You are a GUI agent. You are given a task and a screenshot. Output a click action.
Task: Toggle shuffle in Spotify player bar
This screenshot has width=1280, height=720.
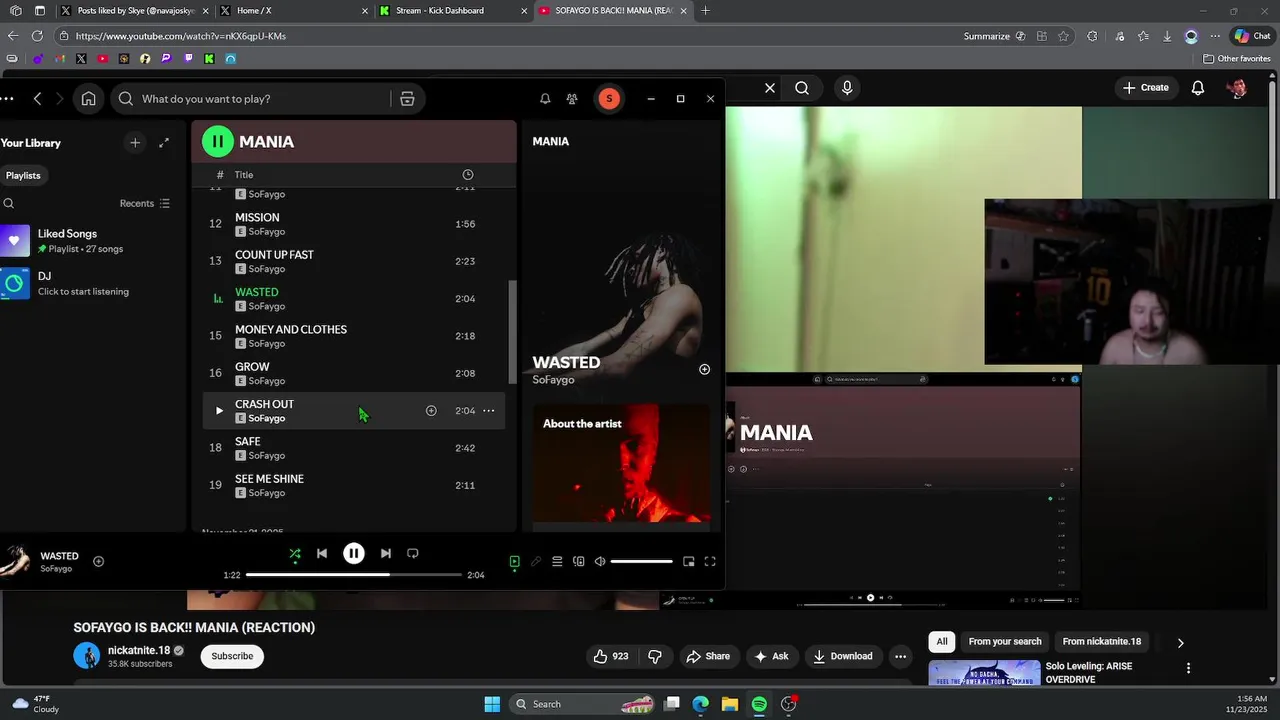[294, 553]
